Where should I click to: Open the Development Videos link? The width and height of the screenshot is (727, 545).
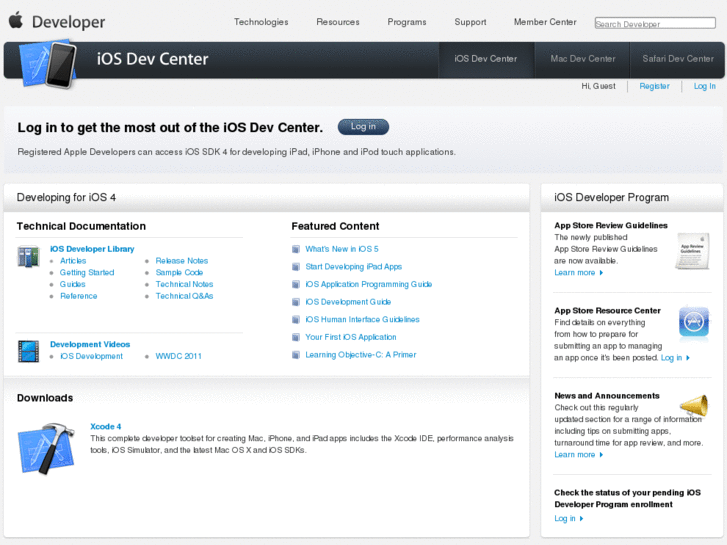point(90,344)
